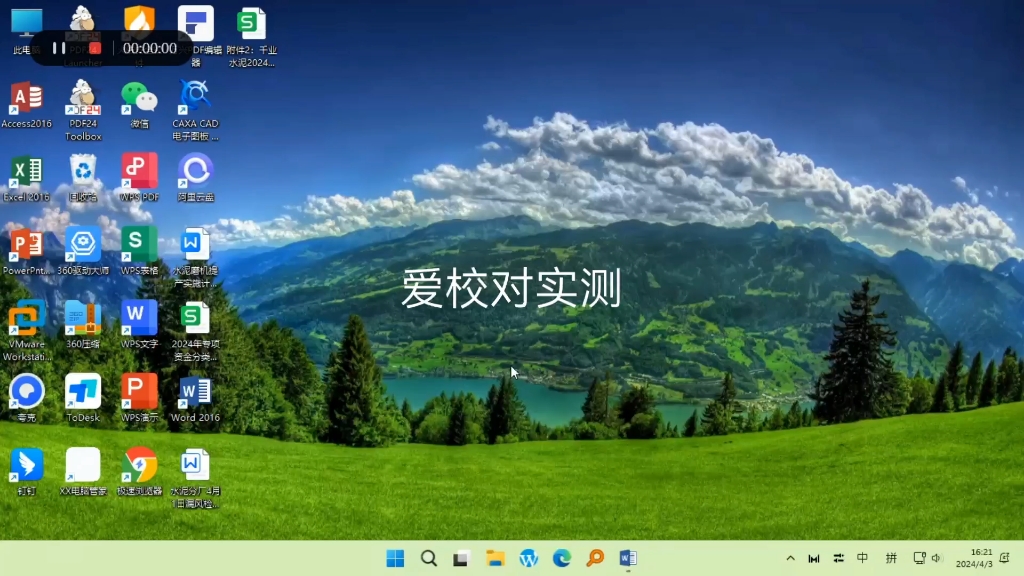Image resolution: width=1024 pixels, height=576 pixels.
Task: Expand hidden system tray icons
Action: point(788,558)
